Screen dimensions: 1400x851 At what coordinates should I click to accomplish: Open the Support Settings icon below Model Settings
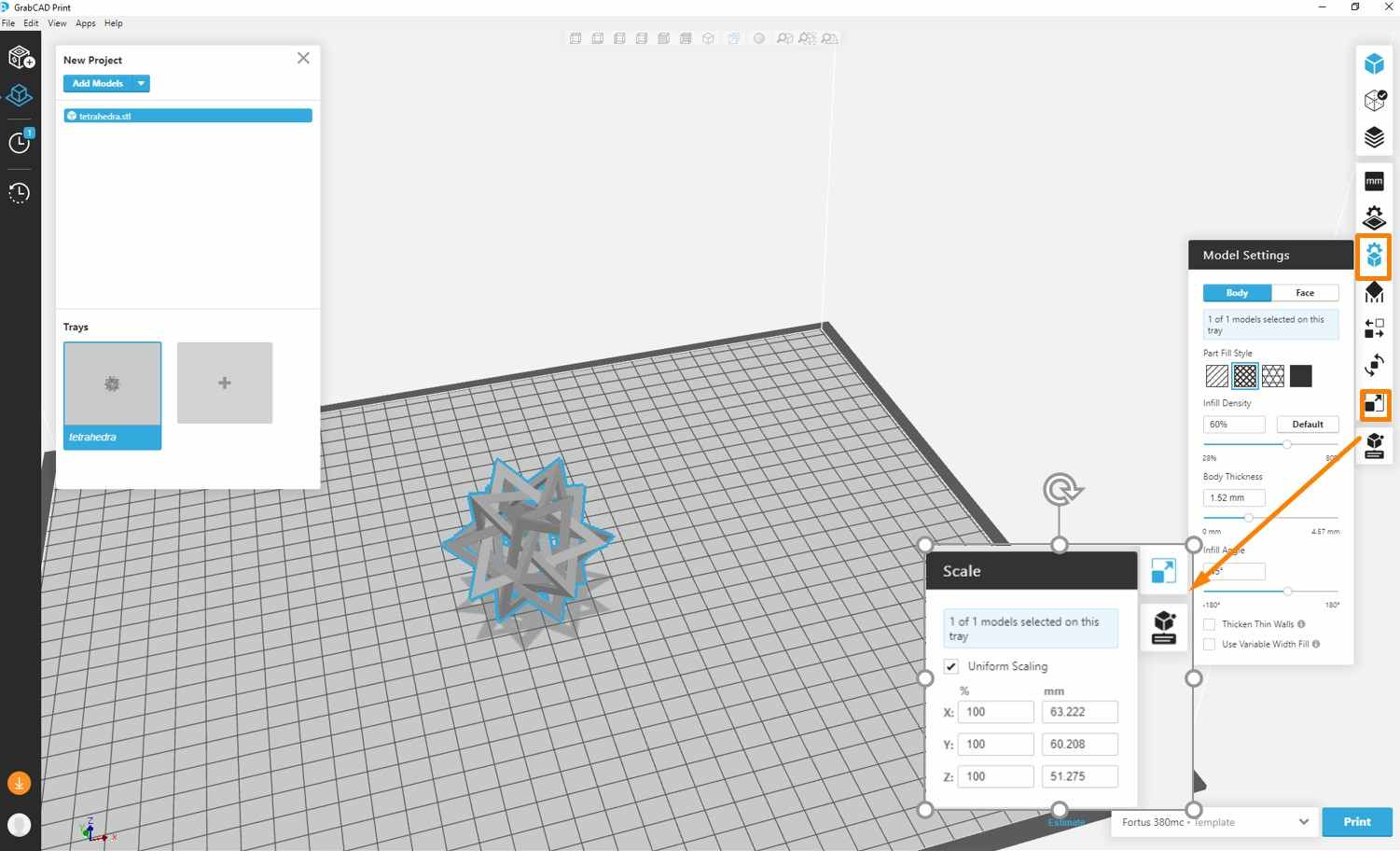tap(1374, 292)
